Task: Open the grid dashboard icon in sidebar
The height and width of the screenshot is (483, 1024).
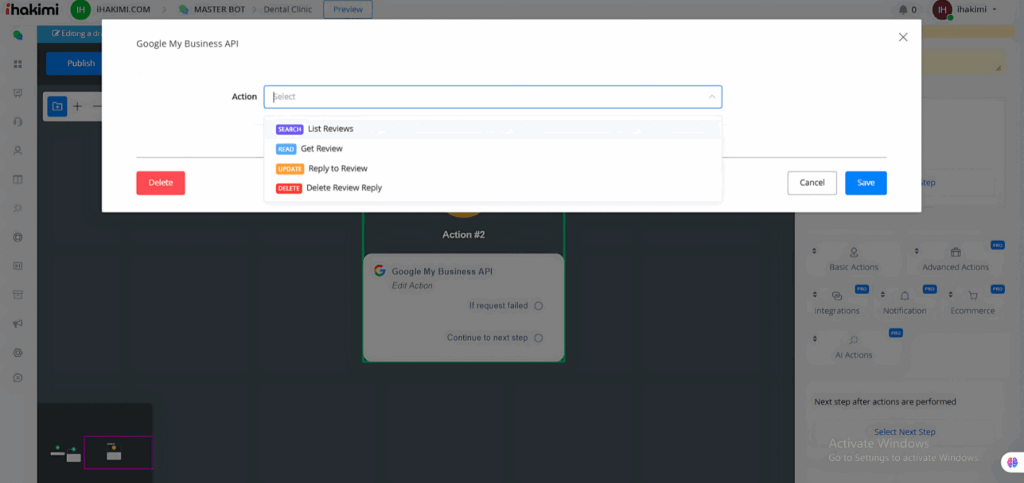Action: pos(17,64)
